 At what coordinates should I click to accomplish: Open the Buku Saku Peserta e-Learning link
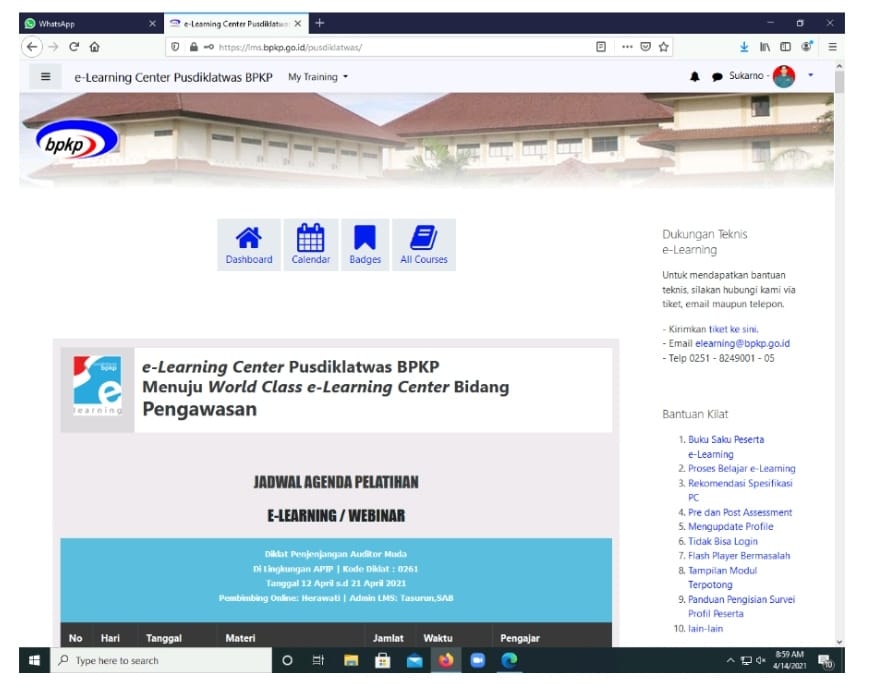click(726, 440)
